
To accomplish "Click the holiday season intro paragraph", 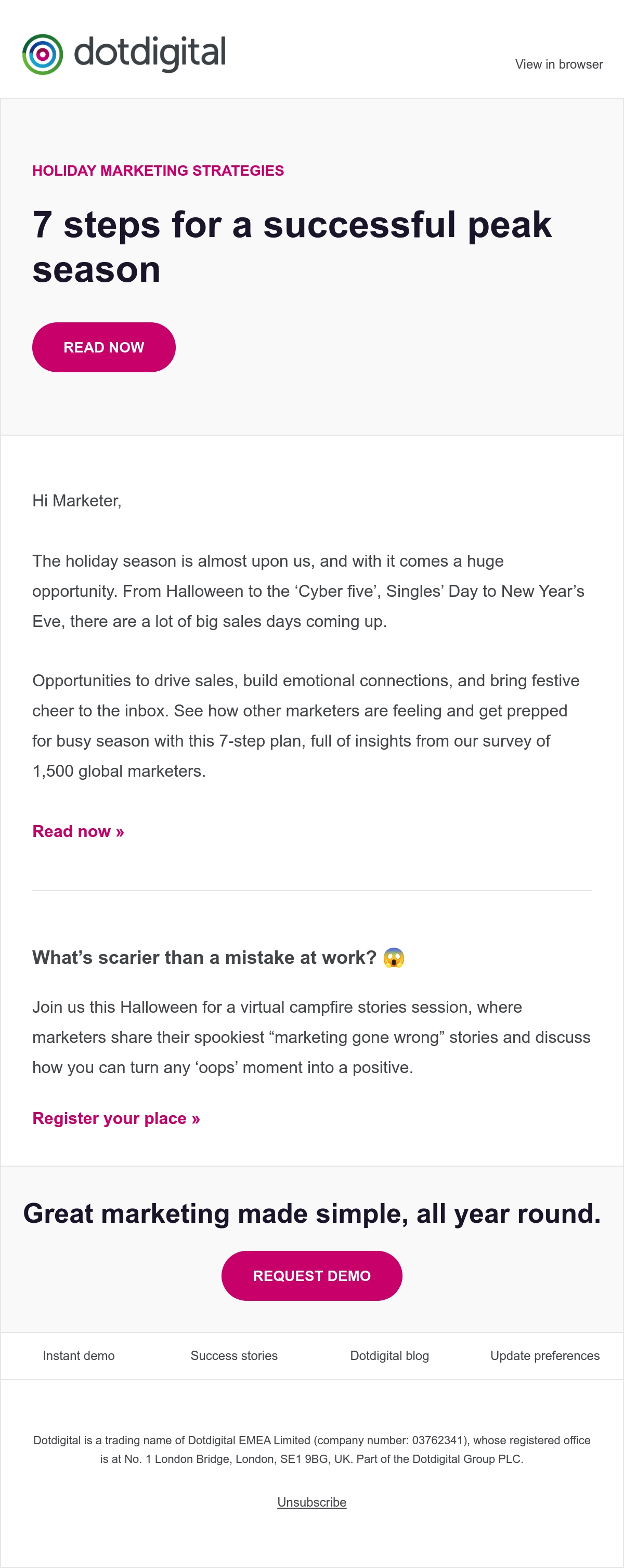I will pyautogui.click(x=309, y=591).
